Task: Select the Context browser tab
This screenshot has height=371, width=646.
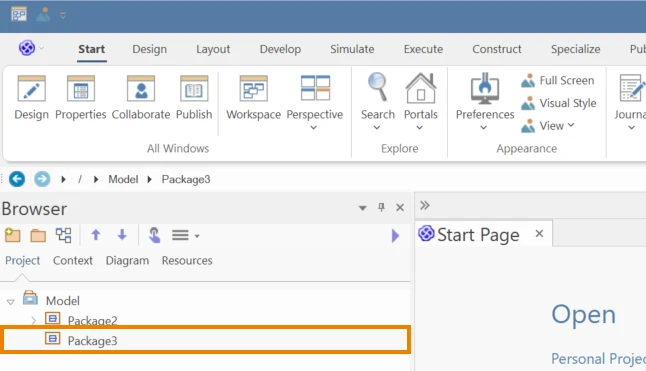Action: pos(73,261)
